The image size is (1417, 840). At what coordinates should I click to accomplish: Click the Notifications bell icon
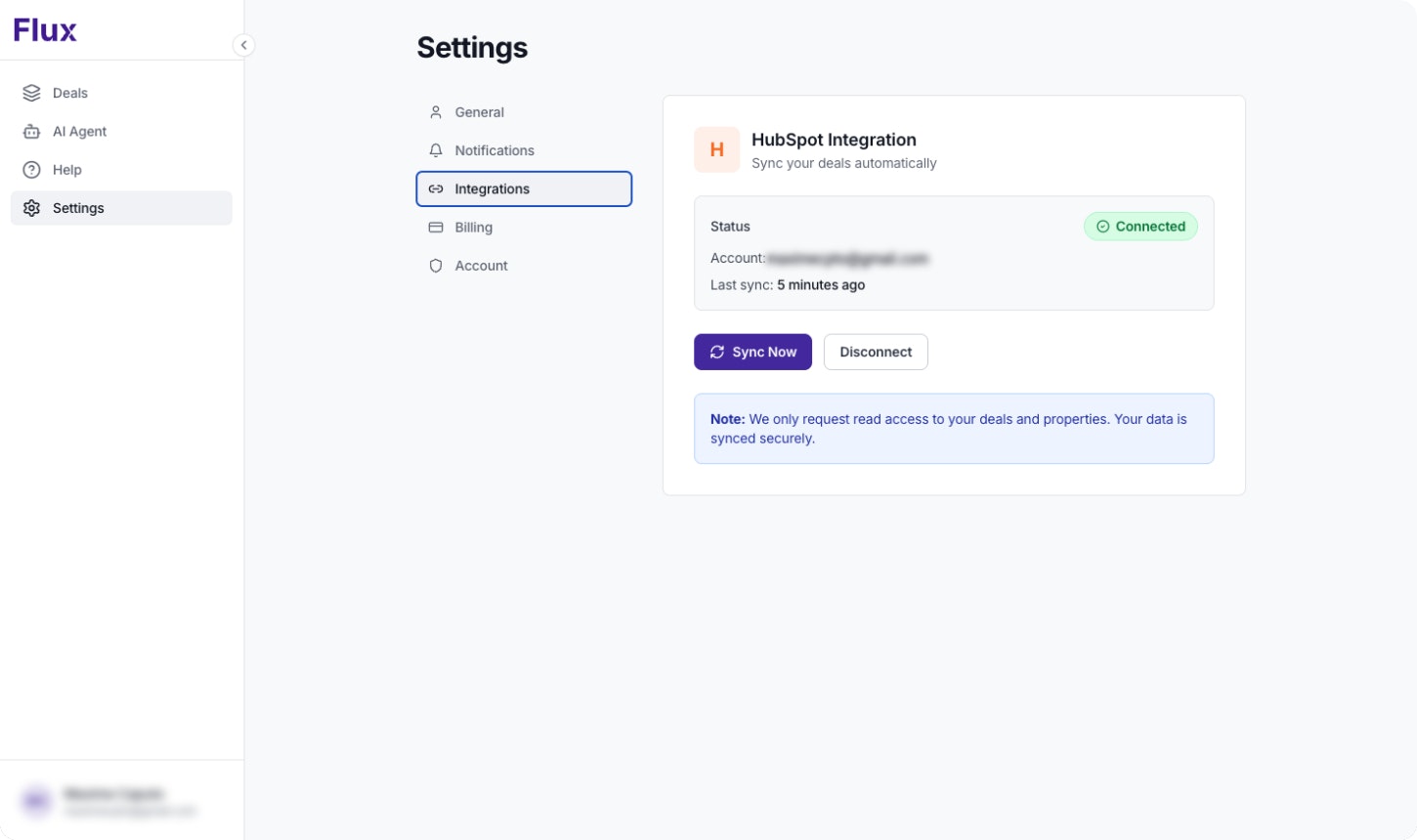[436, 150]
